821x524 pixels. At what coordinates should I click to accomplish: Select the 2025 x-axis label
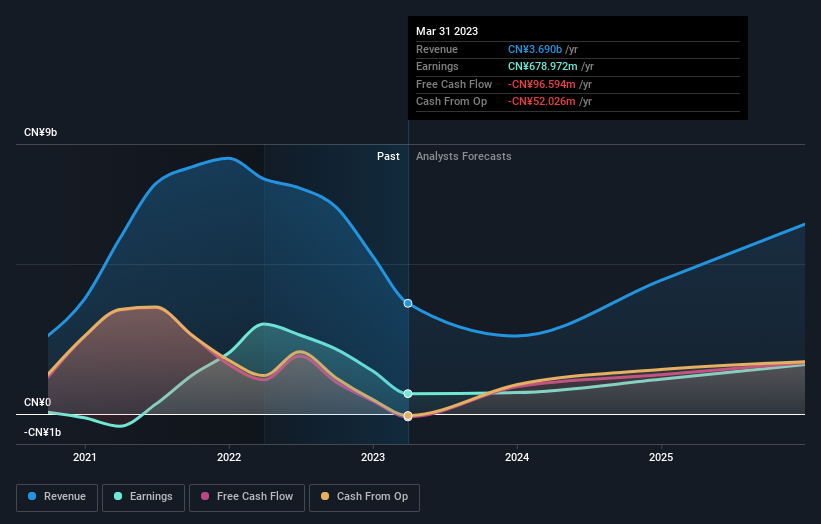tap(661, 458)
